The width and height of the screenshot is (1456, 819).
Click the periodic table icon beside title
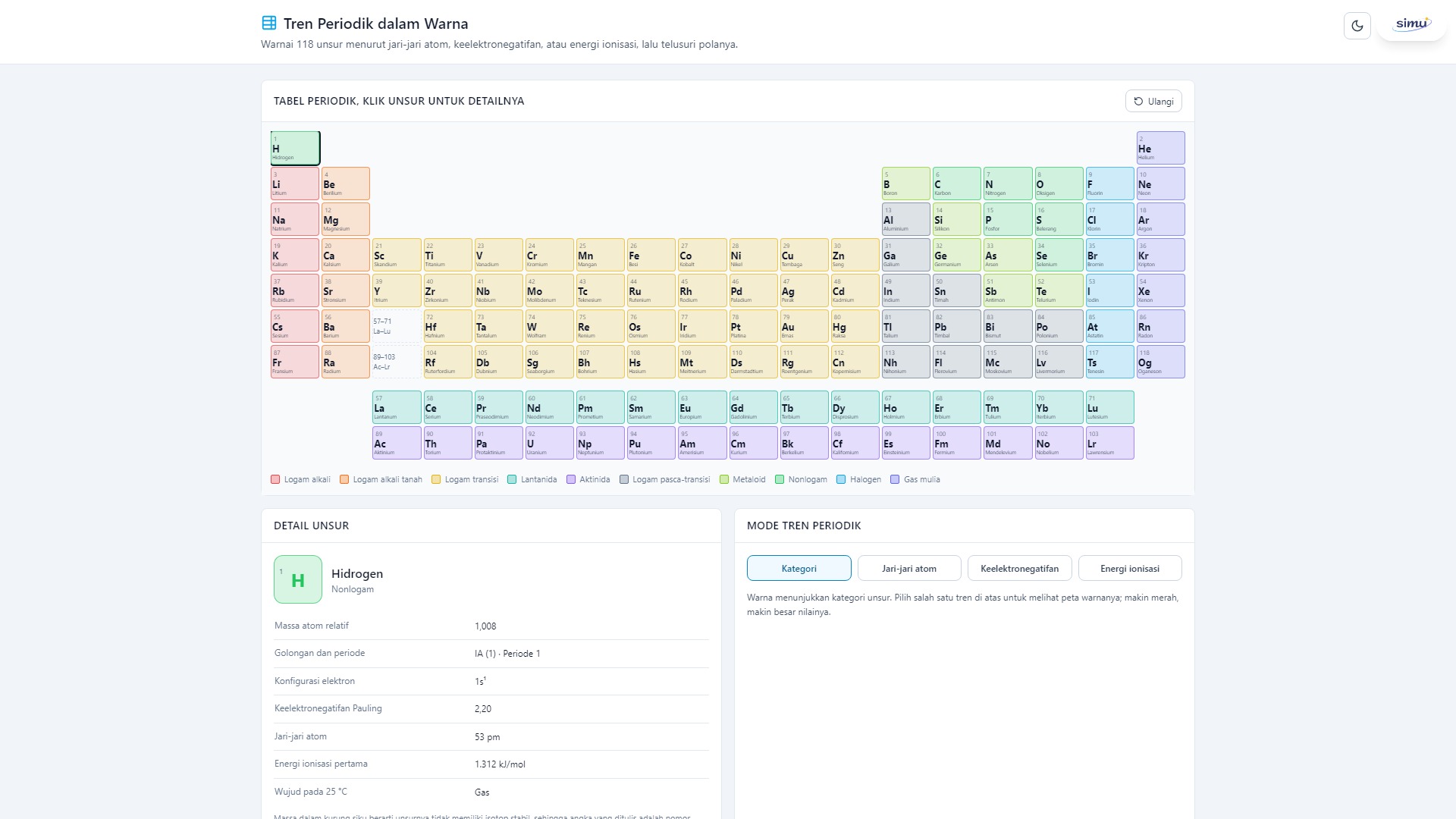[x=269, y=23]
